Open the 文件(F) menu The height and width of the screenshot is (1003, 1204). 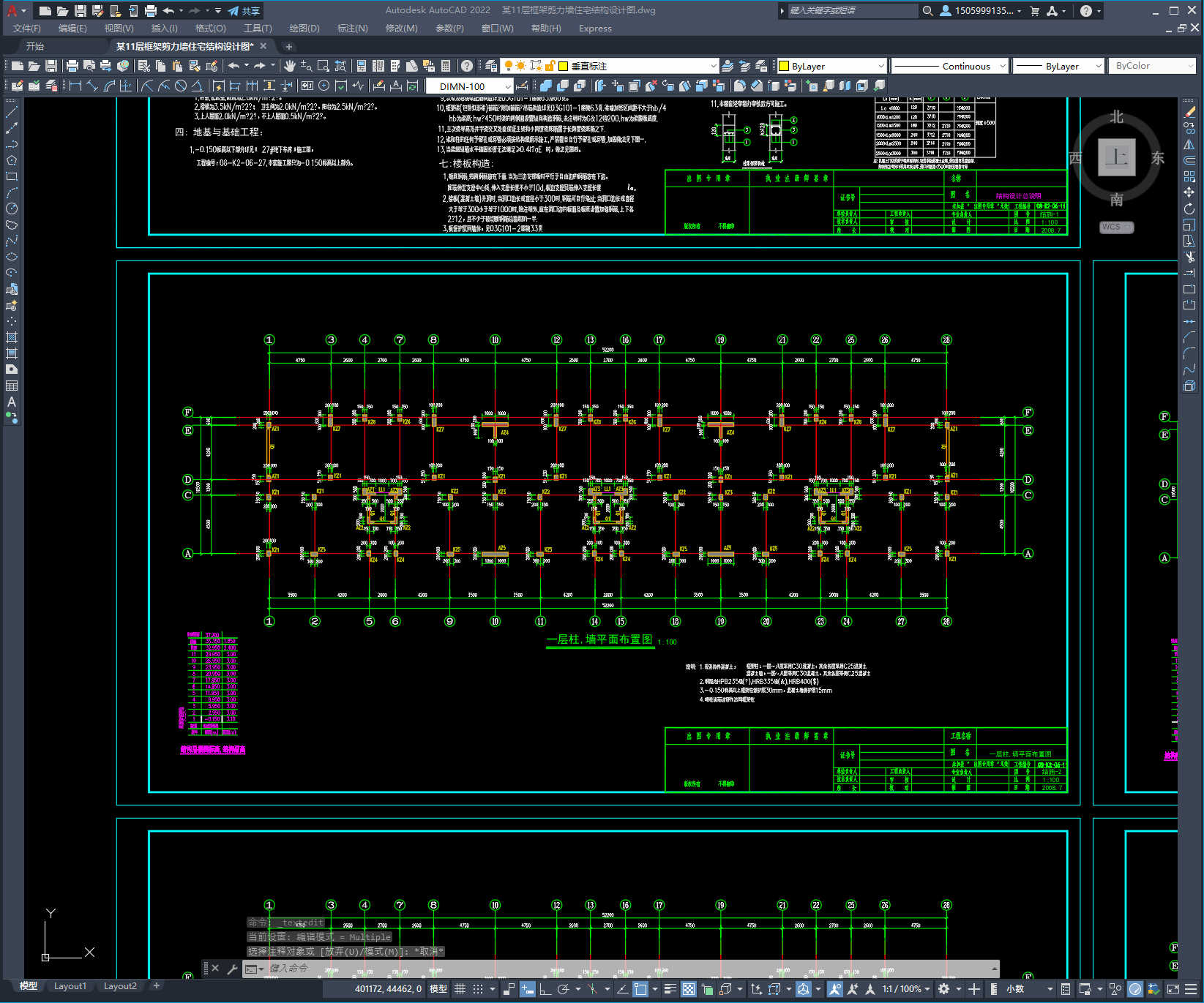(x=27, y=29)
